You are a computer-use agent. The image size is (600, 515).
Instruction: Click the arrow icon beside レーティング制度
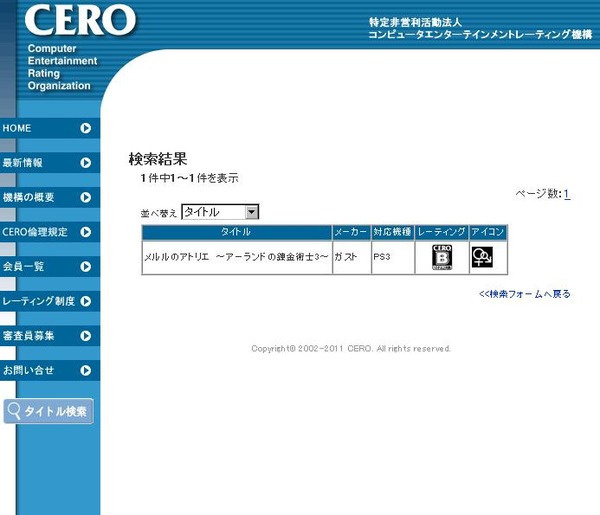click(x=86, y=301)
